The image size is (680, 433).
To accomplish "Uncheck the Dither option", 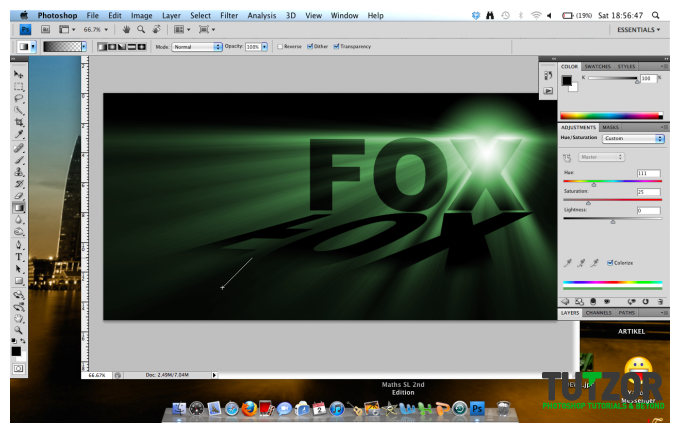I will (x=310, y=46).
